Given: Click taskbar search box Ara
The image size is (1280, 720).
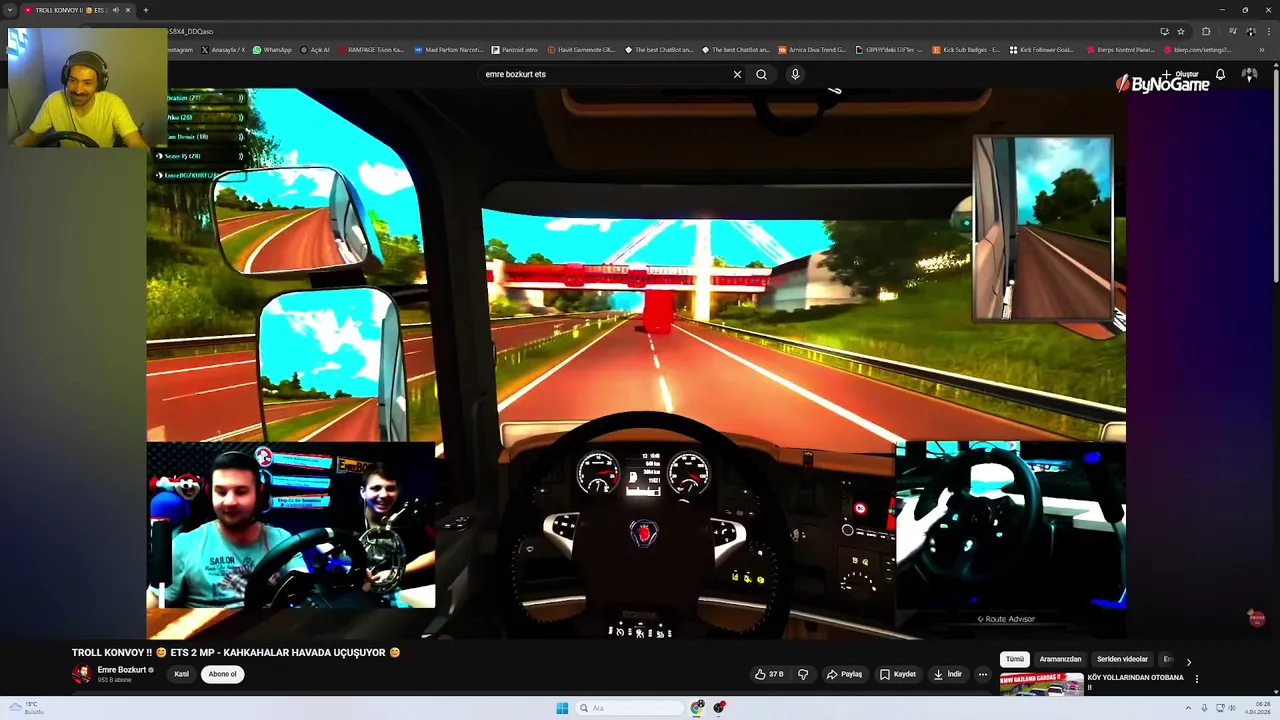Looking at the screenshot, I should coord(630,708).
